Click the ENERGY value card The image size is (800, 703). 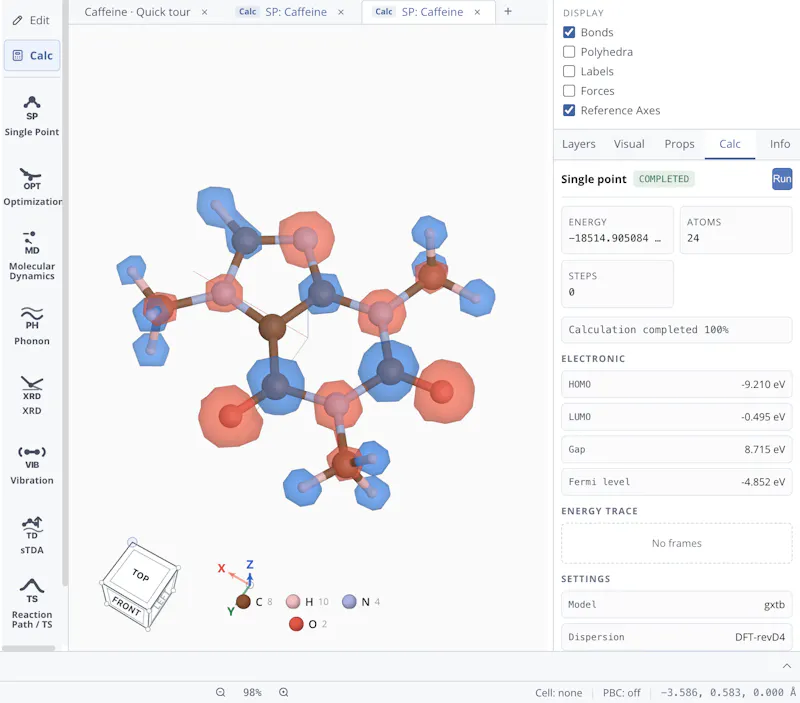coord(617,230)
